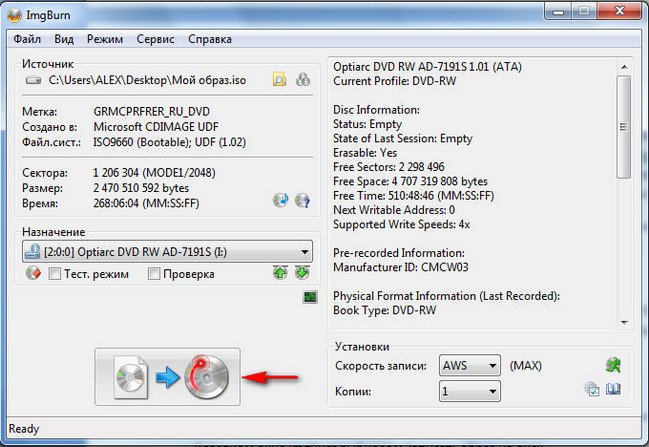
Task: Click the Book Type: DVD-RW line
Action: (x=385, y=310)
